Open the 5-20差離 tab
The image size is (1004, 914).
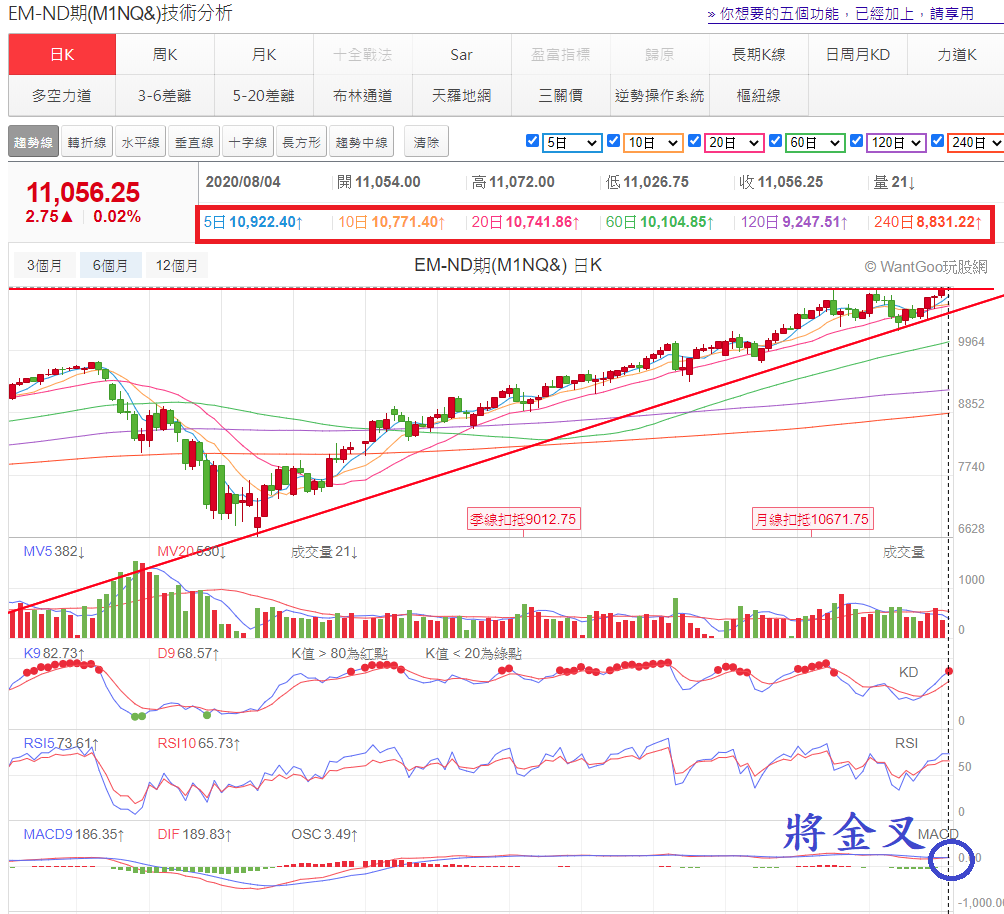(x=264, y=95)
